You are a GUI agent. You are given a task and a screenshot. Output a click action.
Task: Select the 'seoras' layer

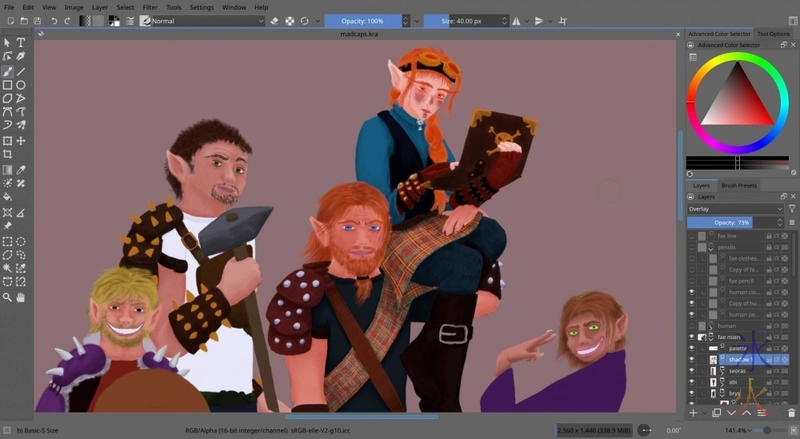pos(738,370)
